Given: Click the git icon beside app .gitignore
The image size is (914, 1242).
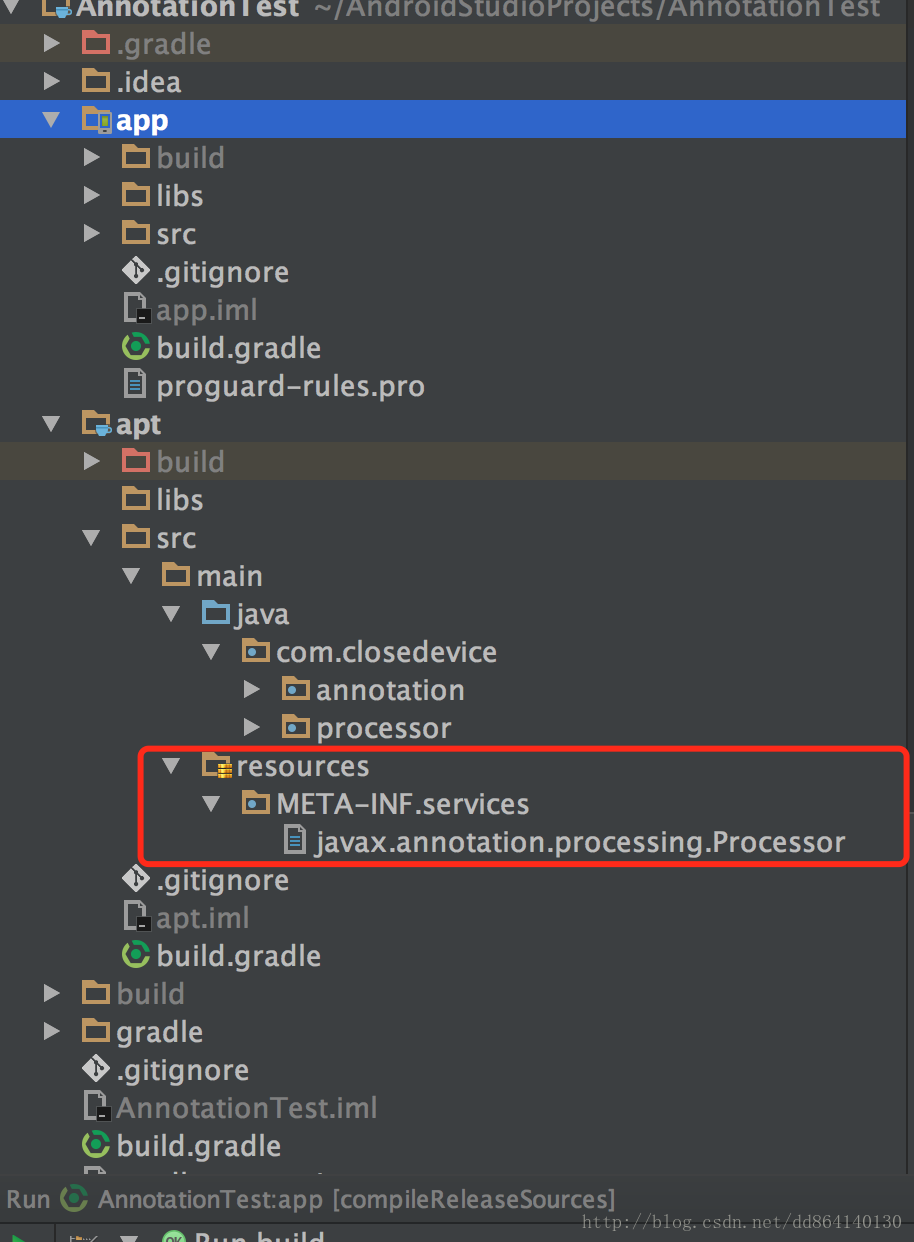Looking at the screenshot, I should click(136, 272).
